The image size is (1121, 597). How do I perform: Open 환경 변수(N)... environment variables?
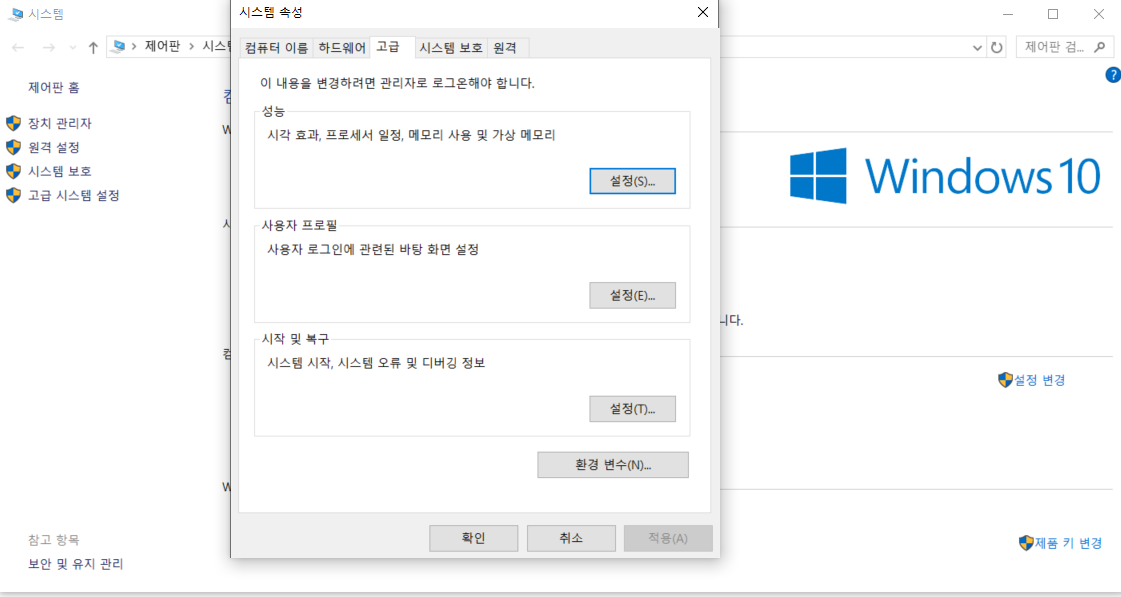[613, 465]
